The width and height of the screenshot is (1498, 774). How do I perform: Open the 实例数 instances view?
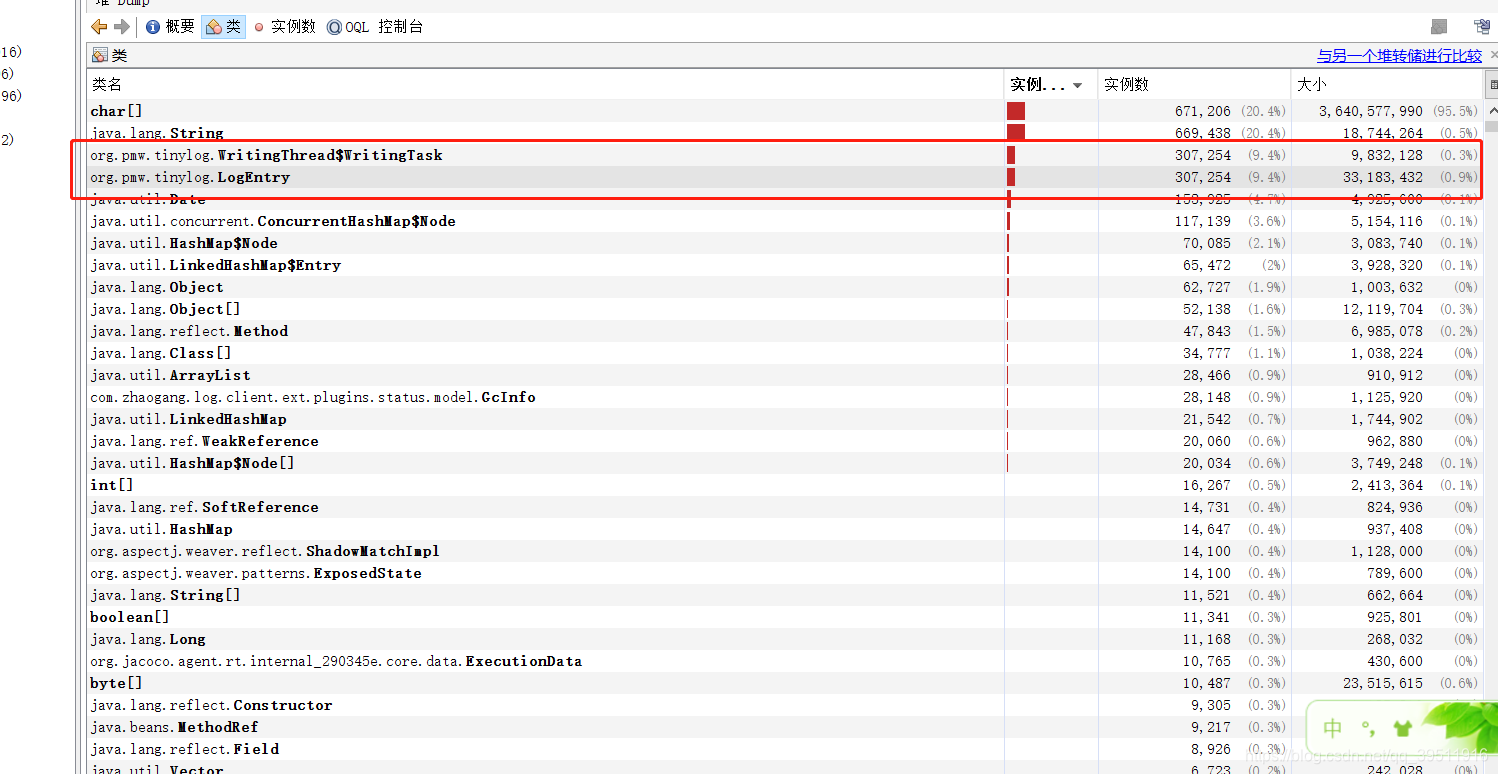pos(285,27)
